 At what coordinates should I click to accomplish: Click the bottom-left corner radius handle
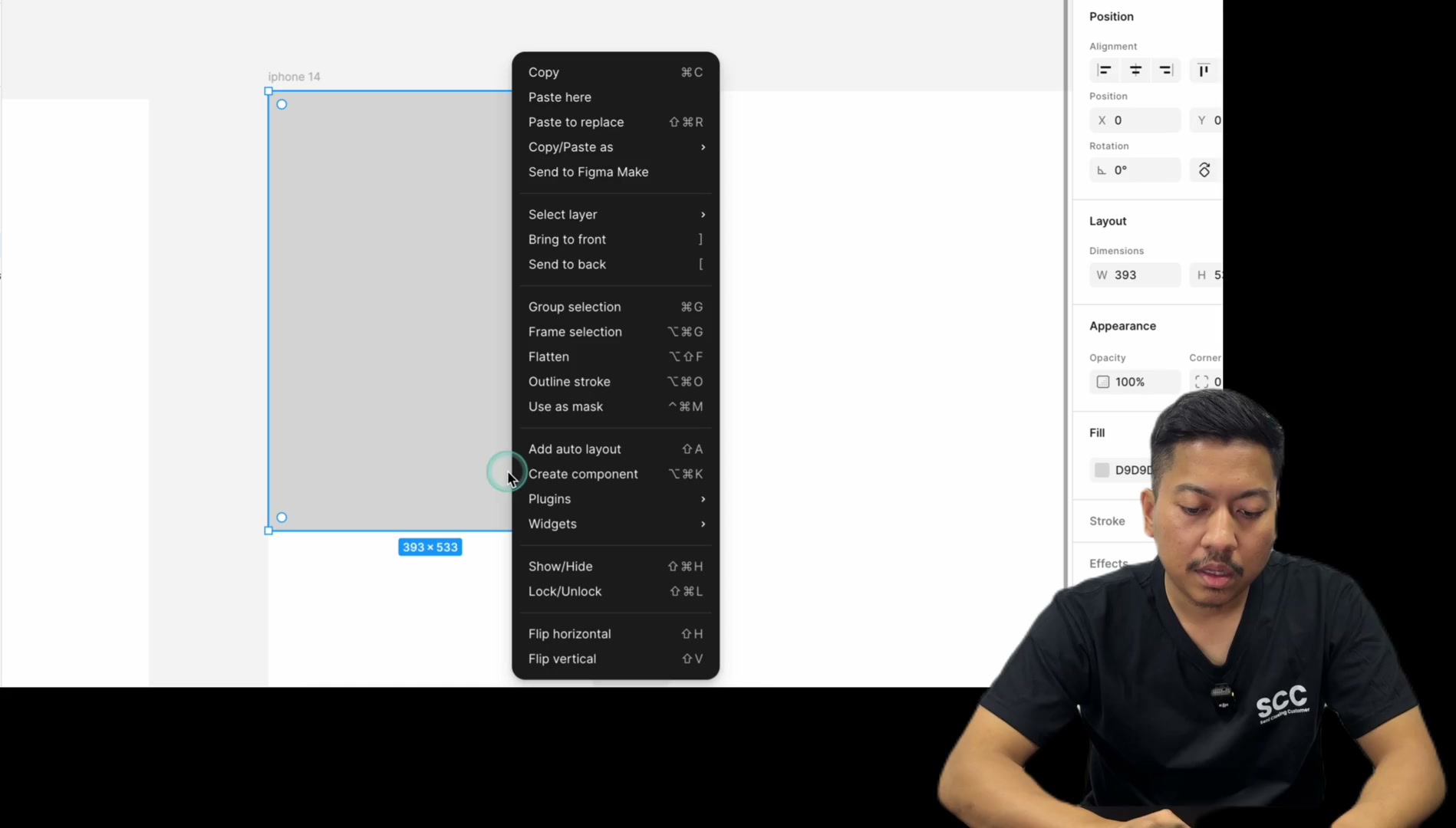point(282,517)
